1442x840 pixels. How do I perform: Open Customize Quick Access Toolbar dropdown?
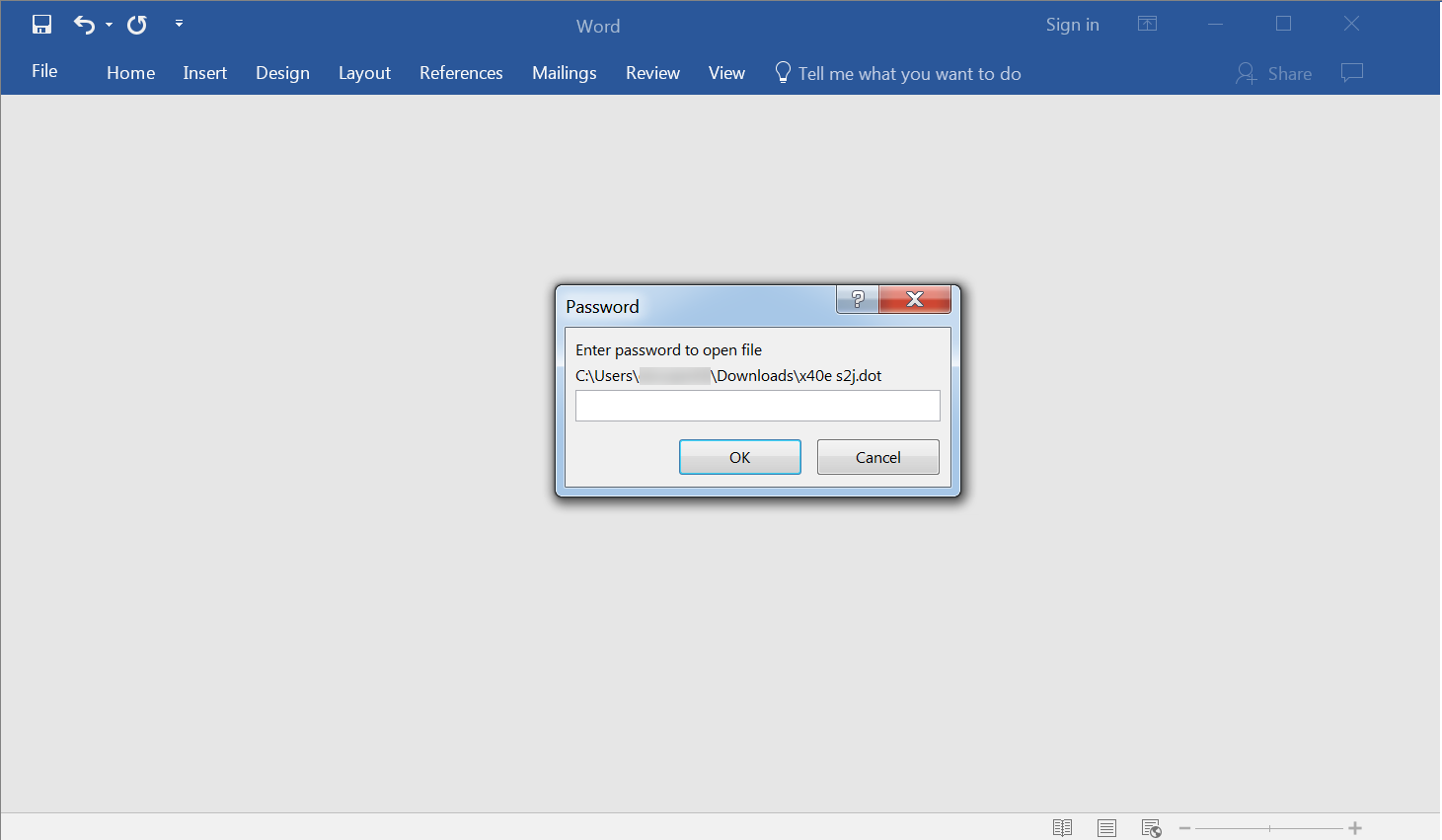click(179, 24)
